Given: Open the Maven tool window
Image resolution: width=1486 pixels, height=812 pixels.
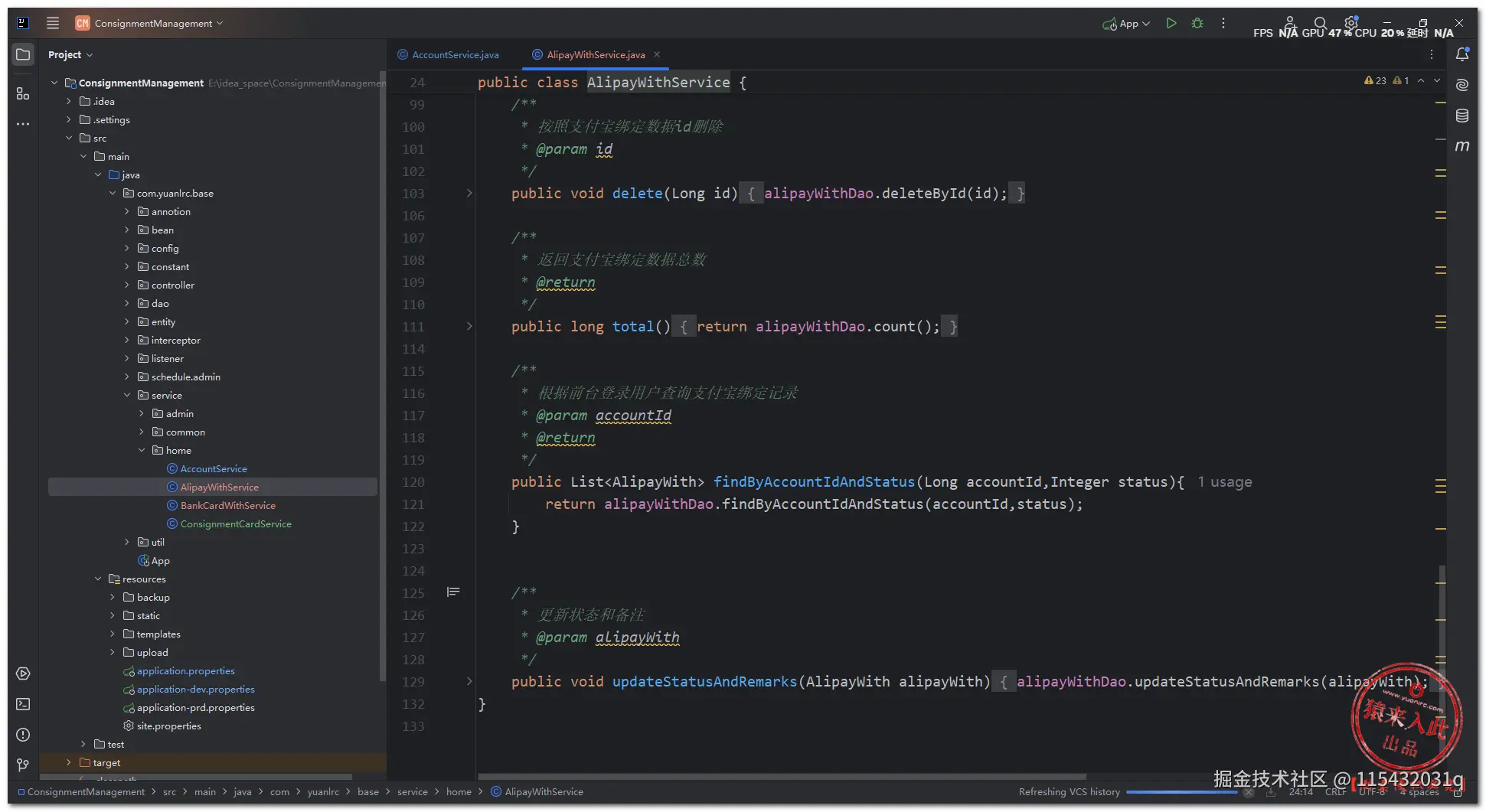Looking at the screenshot, I should point(1462,145).
